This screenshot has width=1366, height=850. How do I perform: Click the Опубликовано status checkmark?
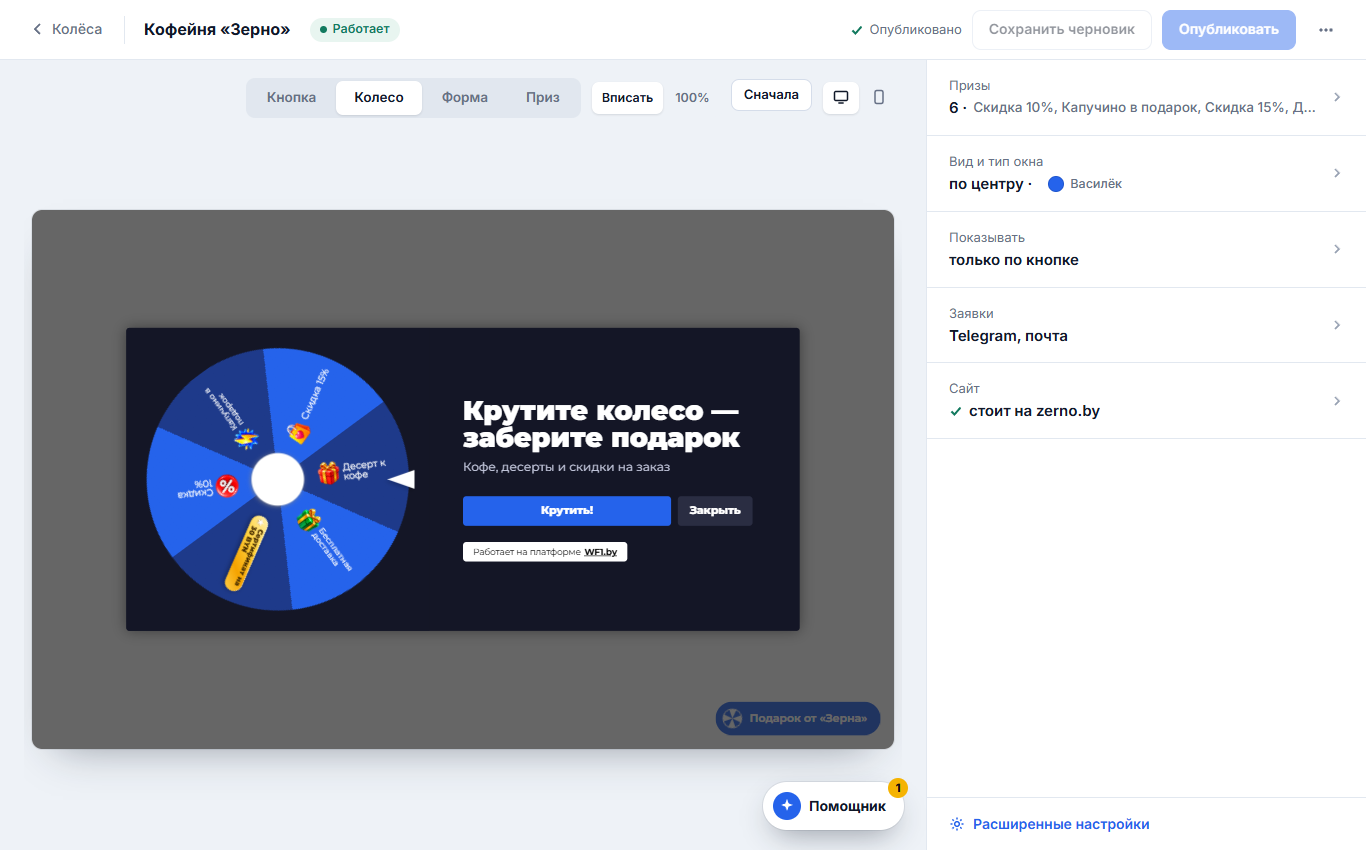click(x=856, y=30)
